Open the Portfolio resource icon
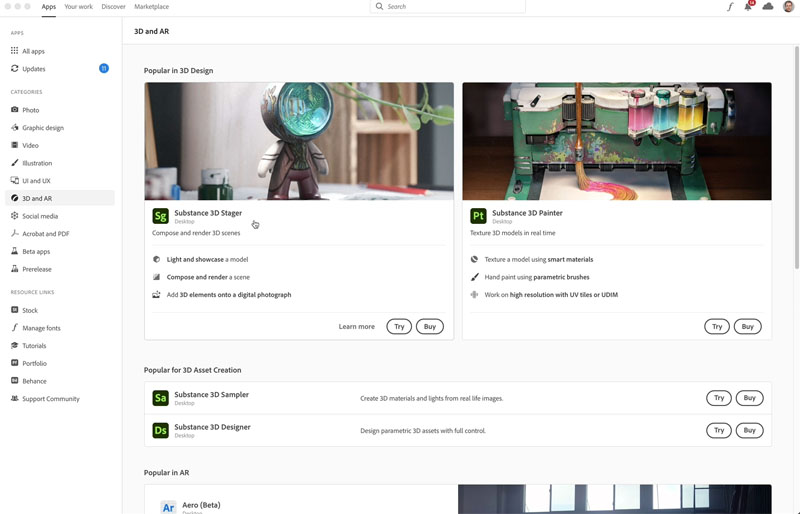The image size is (800, 514). pyautogui.click(x=14, y=363)
